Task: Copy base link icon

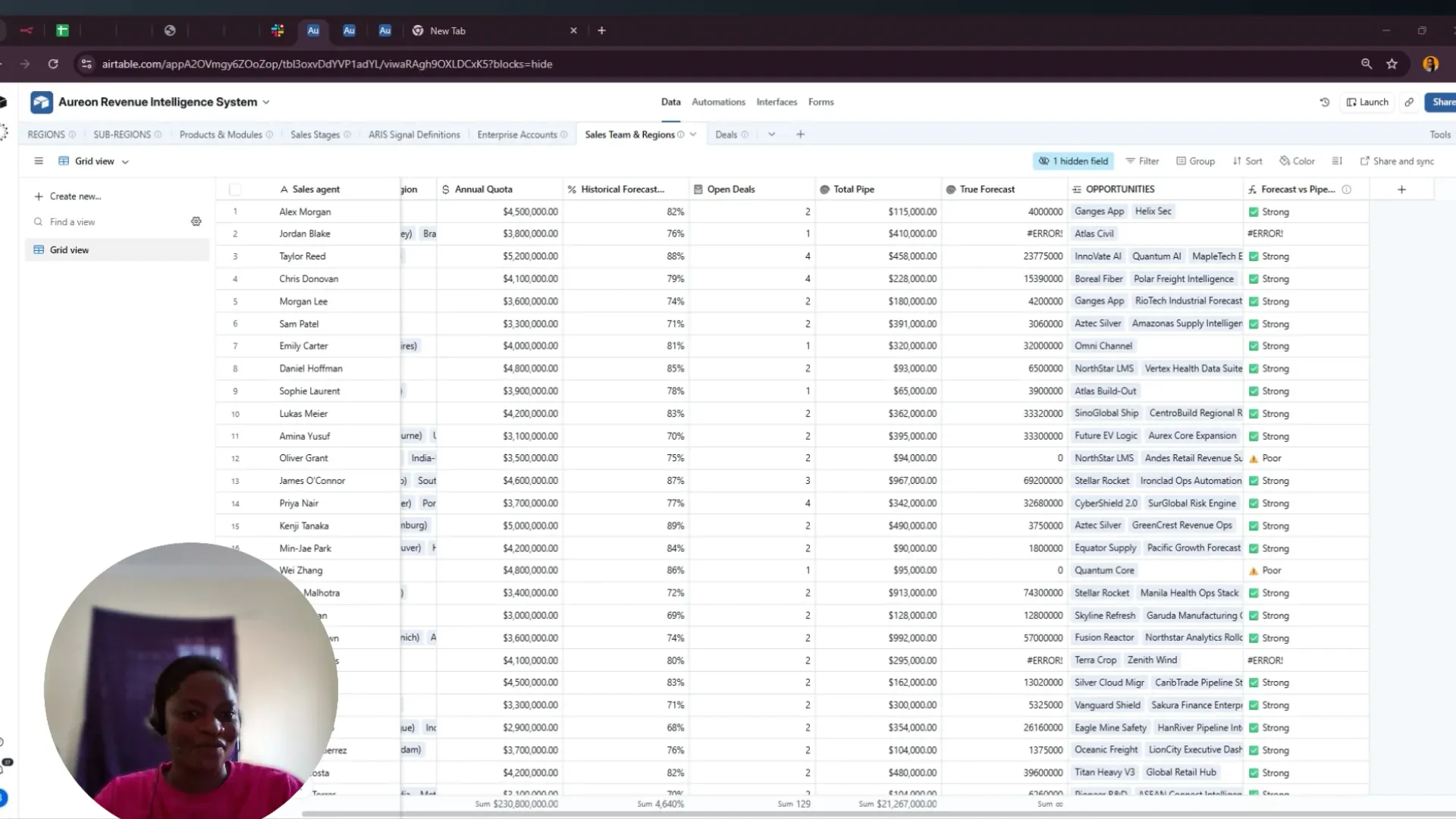Action: point(1409,102)
